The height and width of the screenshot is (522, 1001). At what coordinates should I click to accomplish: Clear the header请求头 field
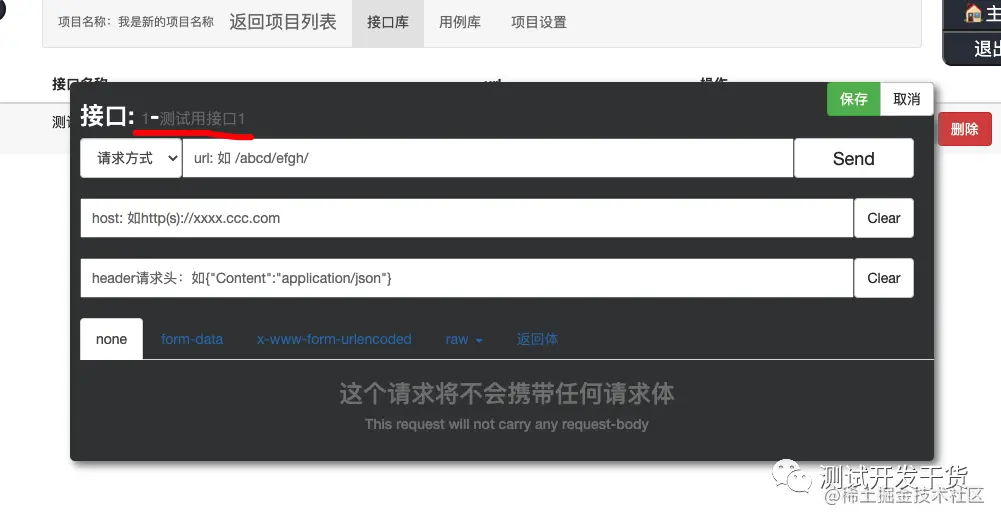[884, 278]
